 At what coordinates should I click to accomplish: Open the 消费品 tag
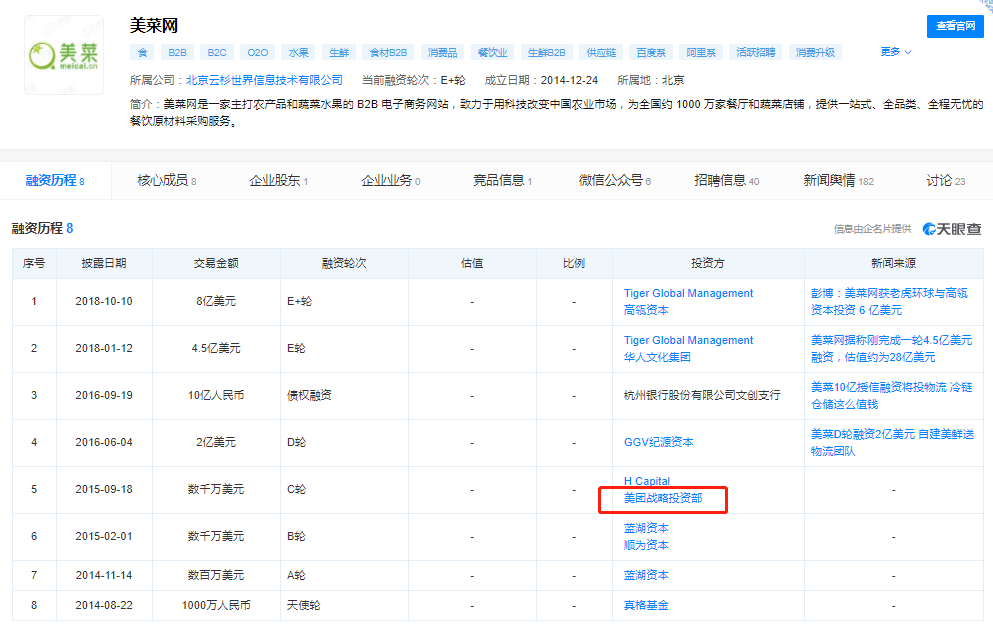[442, 53]
